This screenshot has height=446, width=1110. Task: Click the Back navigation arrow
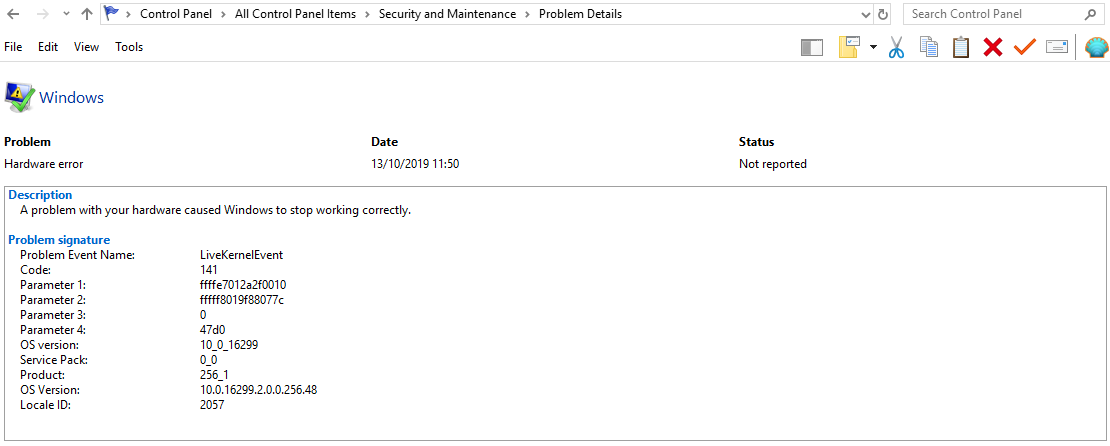point(13,14)
